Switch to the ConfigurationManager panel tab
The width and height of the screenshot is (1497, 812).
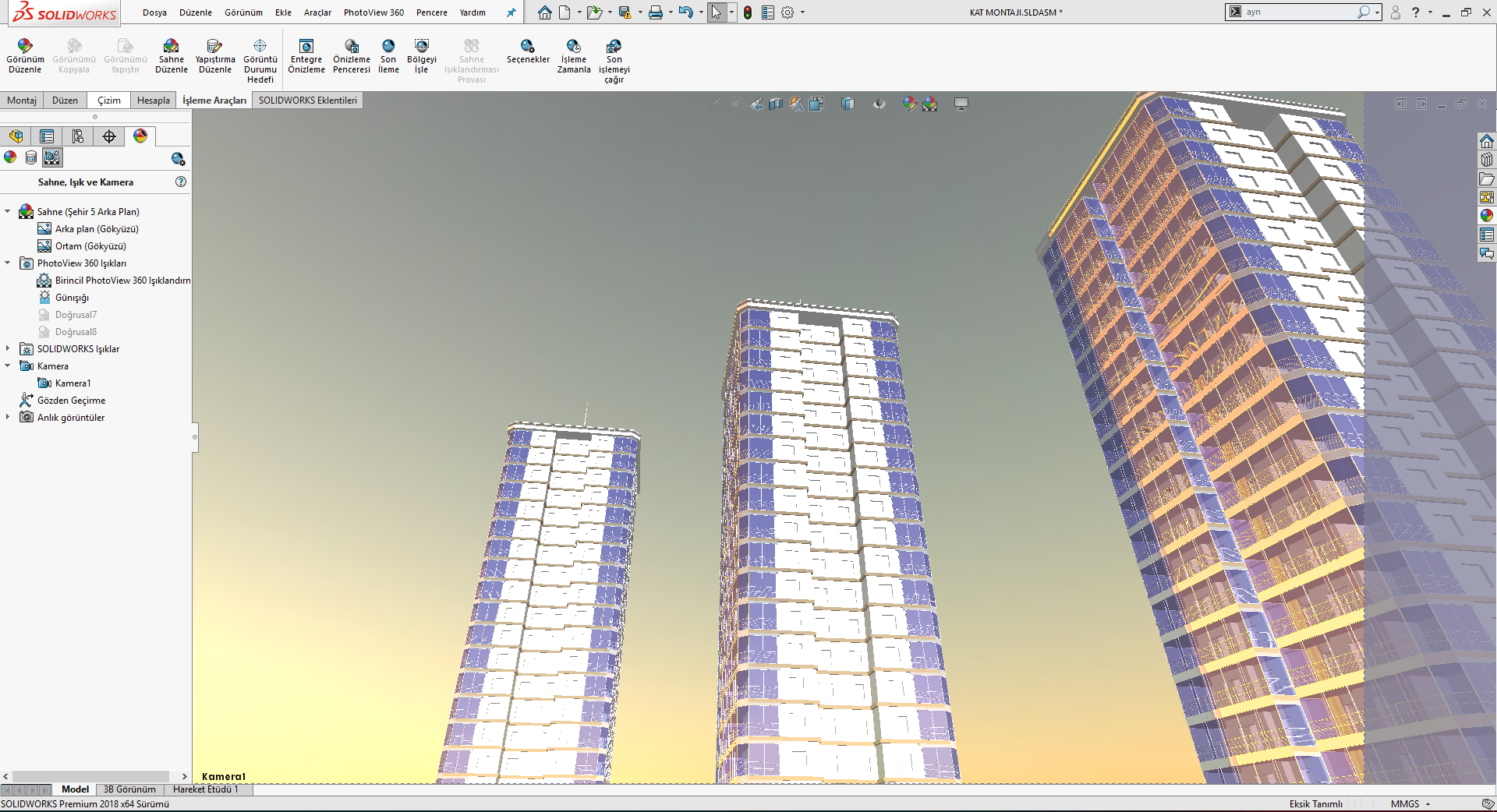pyautogui.click(x=78, y=136)
